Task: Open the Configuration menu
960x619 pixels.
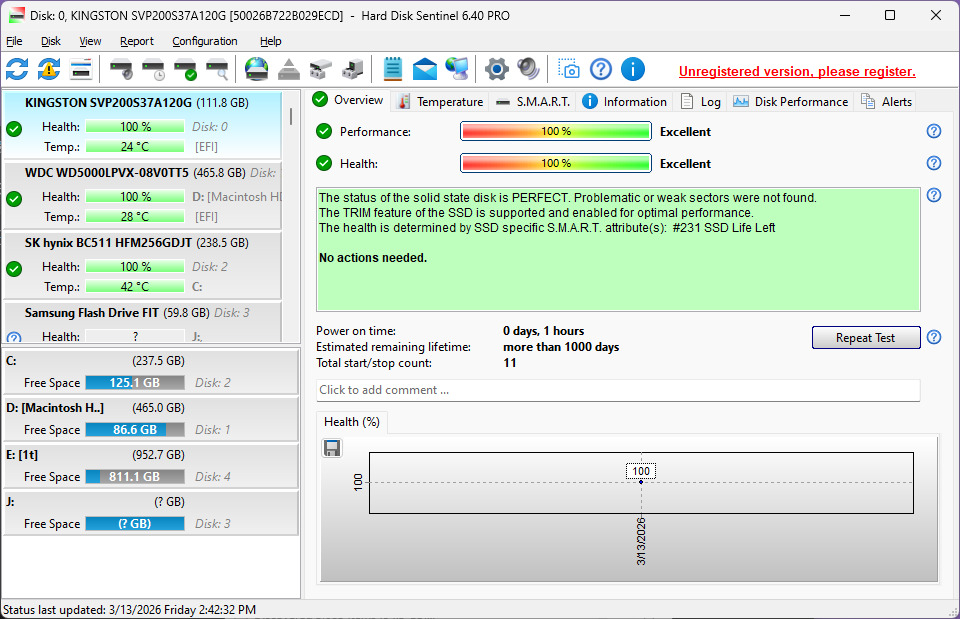Action: point(204,41)
